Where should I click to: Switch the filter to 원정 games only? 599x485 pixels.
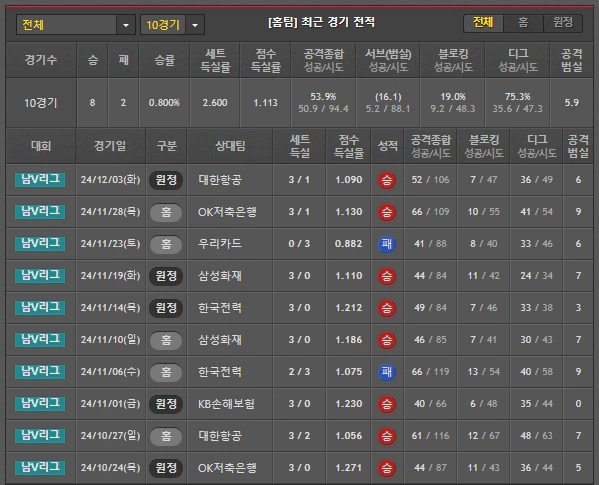click(563, 23)
